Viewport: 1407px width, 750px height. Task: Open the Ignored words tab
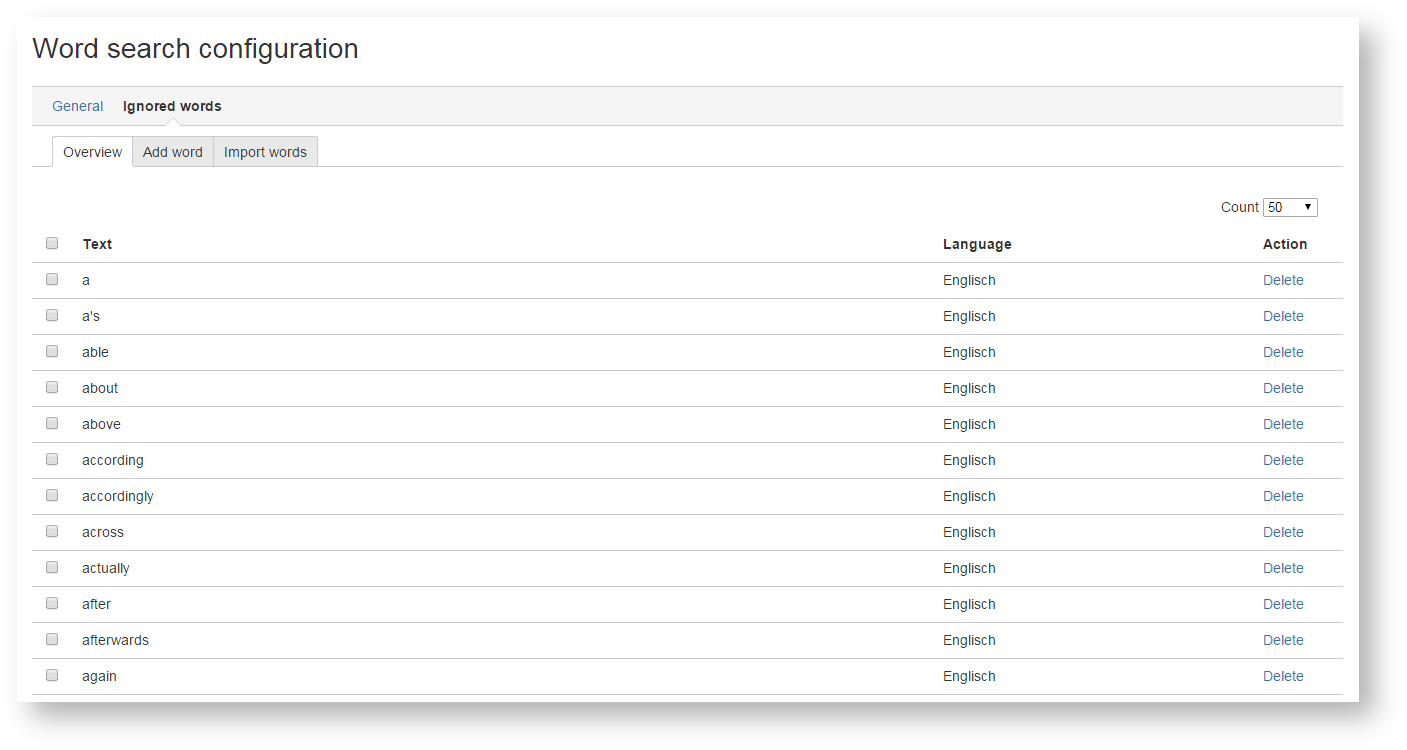coord(172,106)
